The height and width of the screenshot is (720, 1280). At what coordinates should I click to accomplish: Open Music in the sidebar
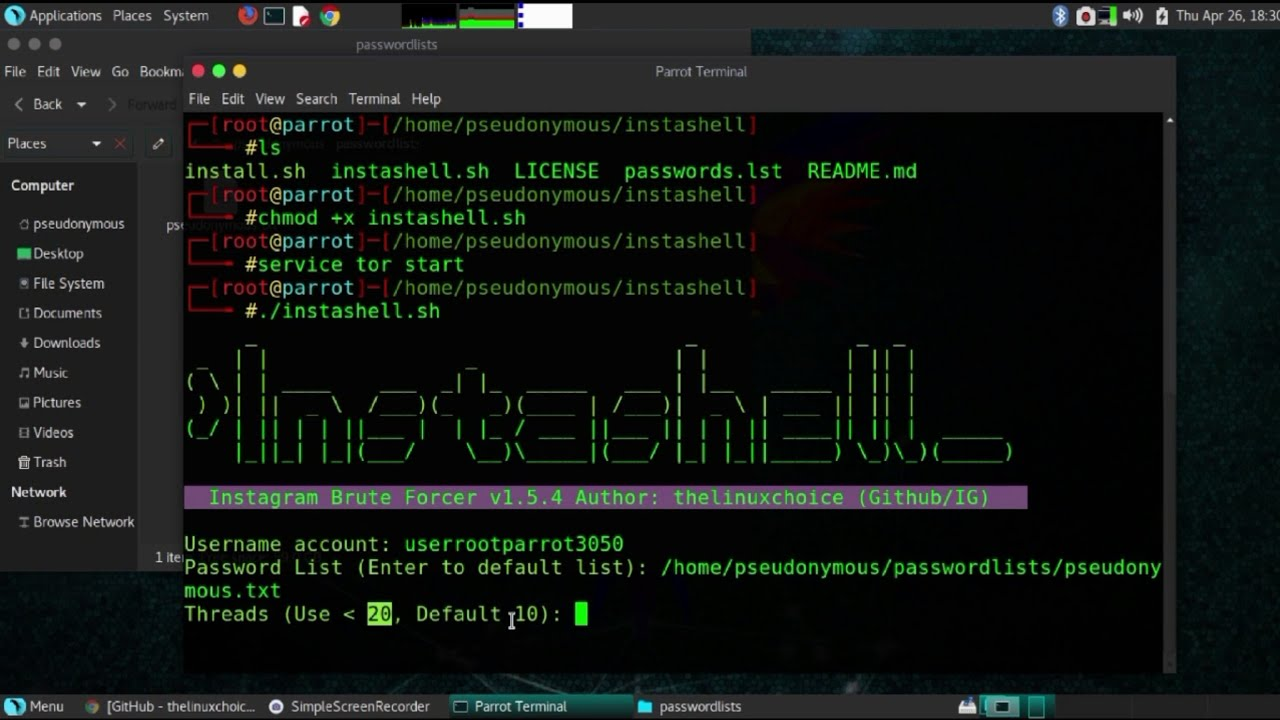[42, 373]
